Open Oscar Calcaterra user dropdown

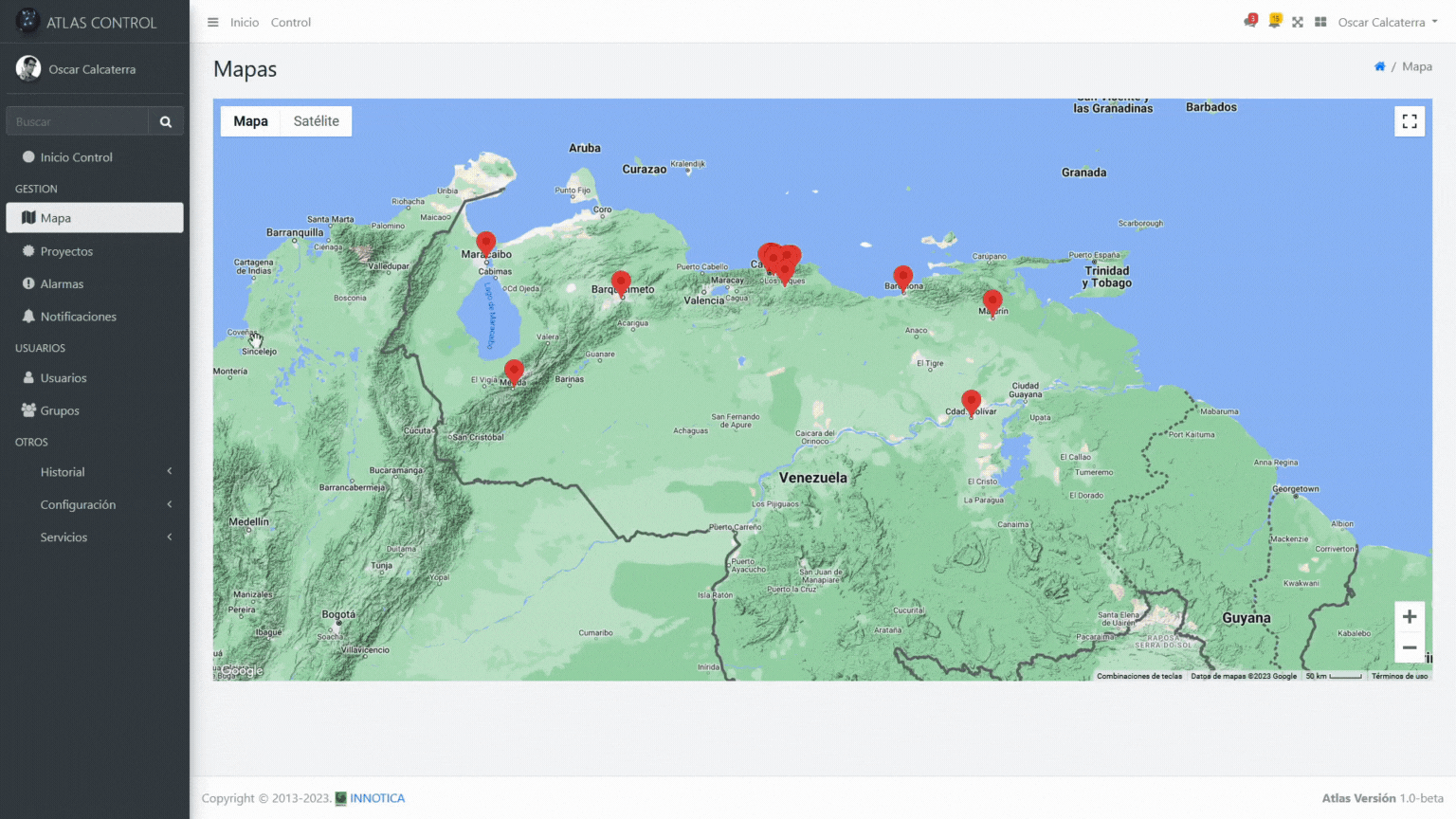1387,22
